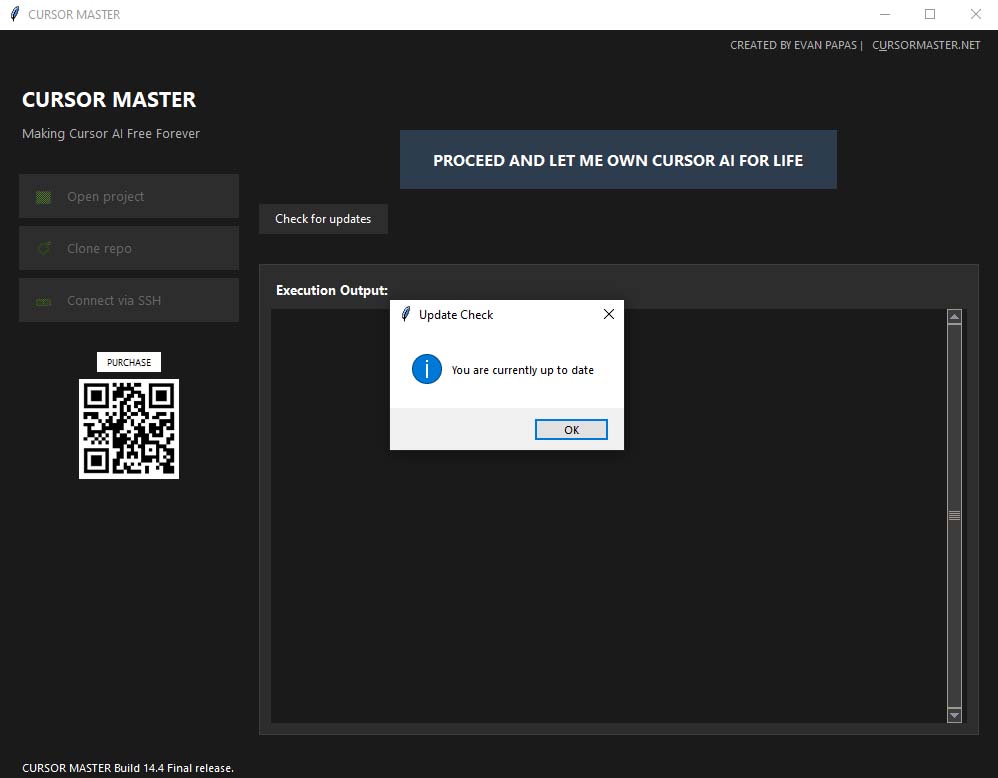Click the PURCHASE button above the QR code
Viewport: 998px width, 778px height.
pyautogui.click(x=129, y=362)
